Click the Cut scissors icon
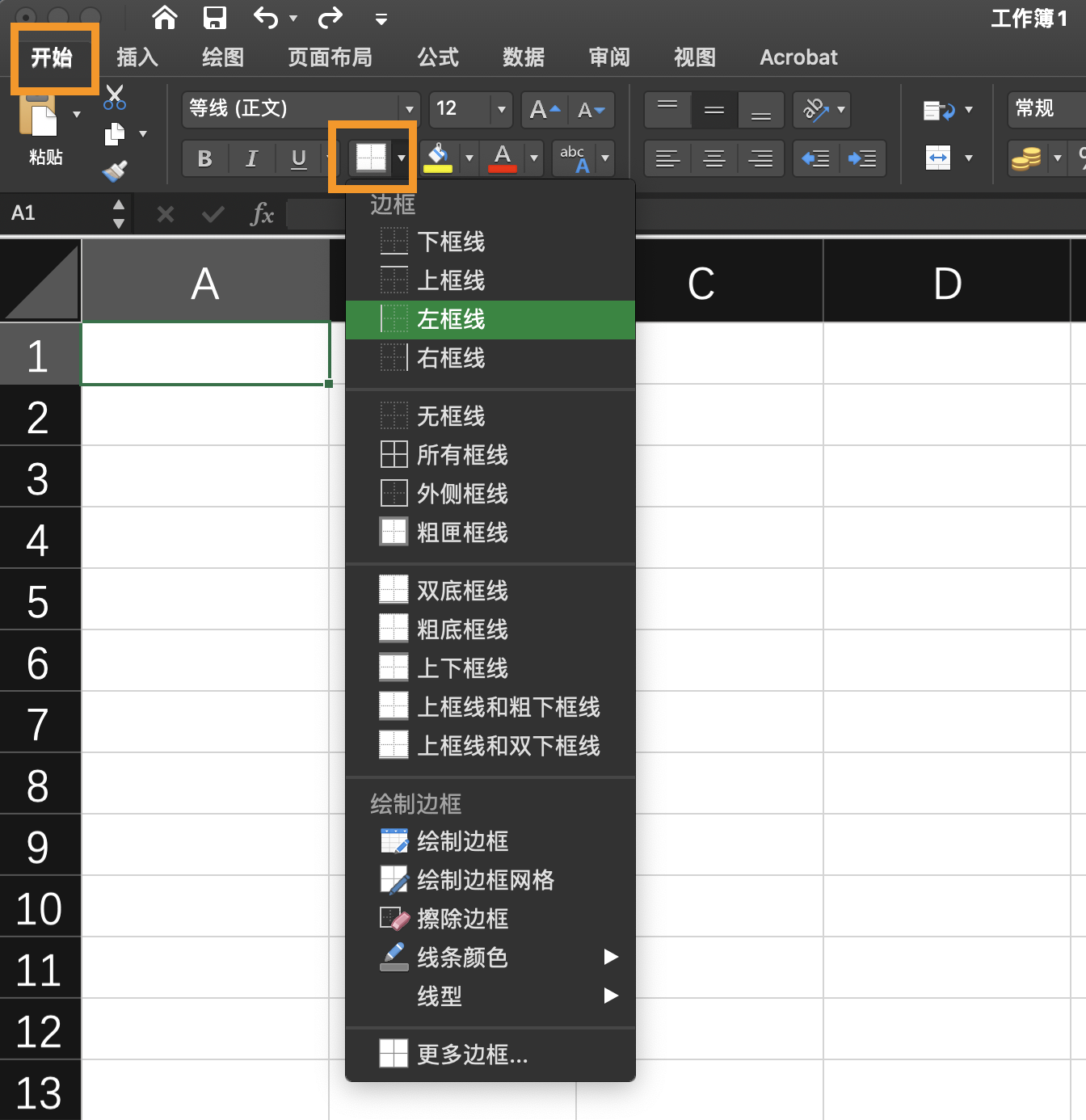The width and height of the screenshot is (1086, 1120). pyautogui.click(x=114, y=97)
